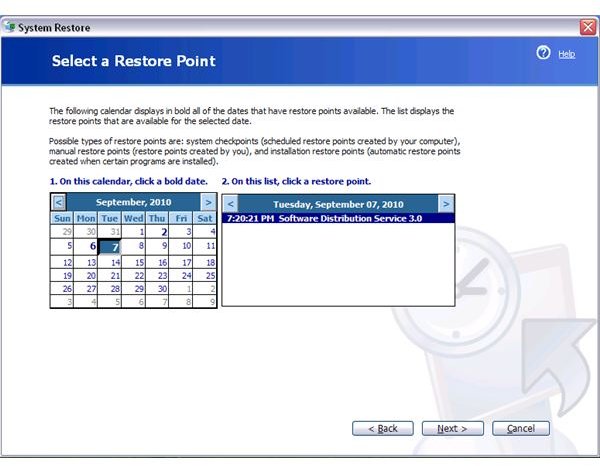
Task: Show previous day's restore points list
Action: click(230, 204)
